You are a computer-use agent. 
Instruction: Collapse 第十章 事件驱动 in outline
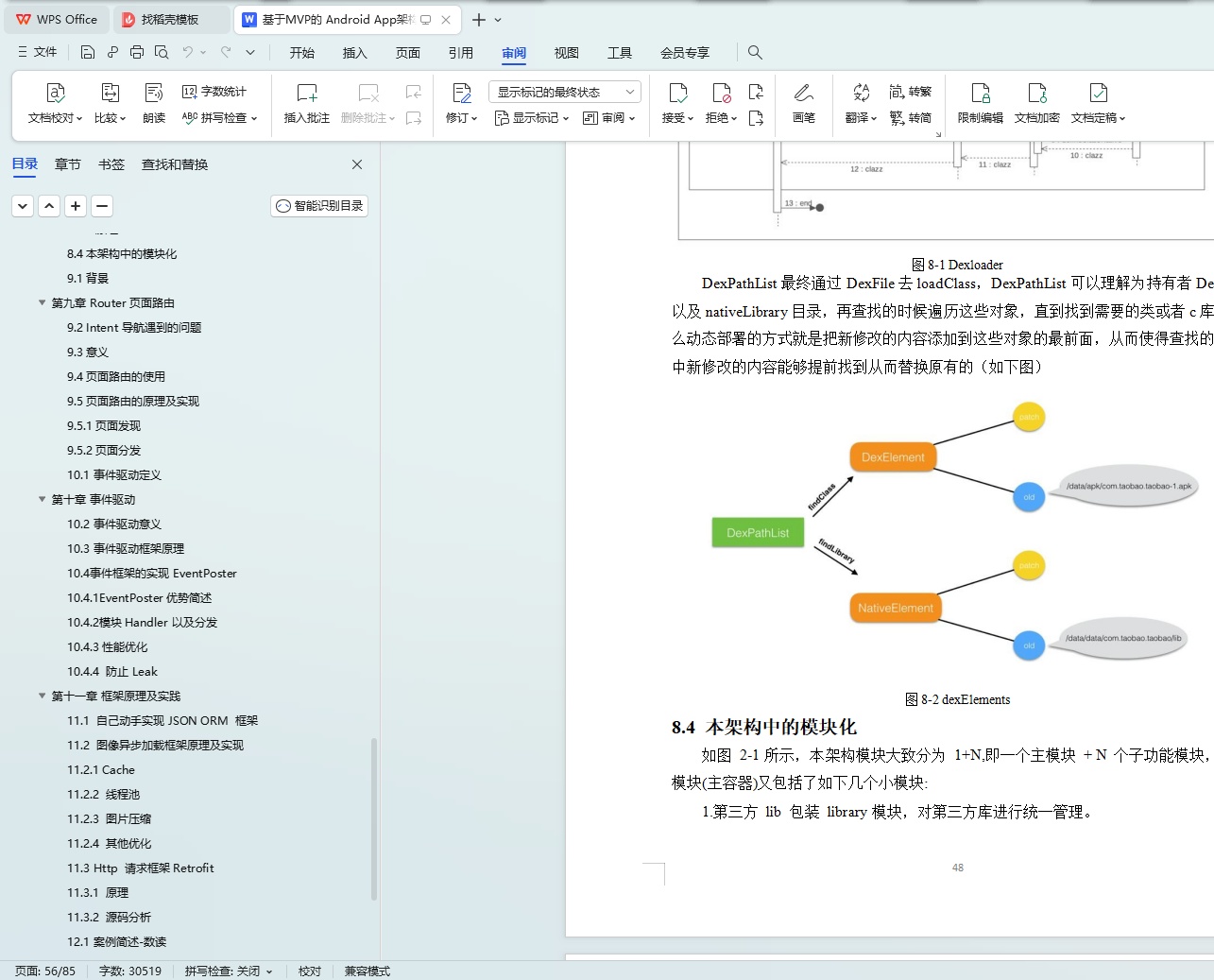(x=42, y=500)
